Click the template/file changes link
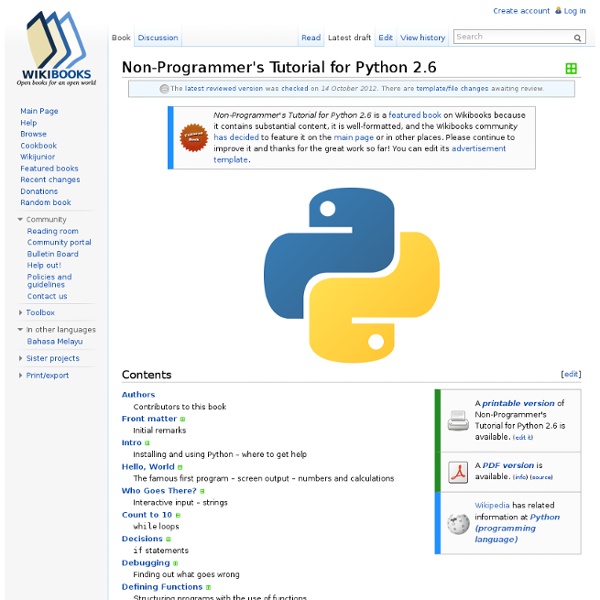The height and width of the screenshot is (600, 600). (x=452, y=88)
